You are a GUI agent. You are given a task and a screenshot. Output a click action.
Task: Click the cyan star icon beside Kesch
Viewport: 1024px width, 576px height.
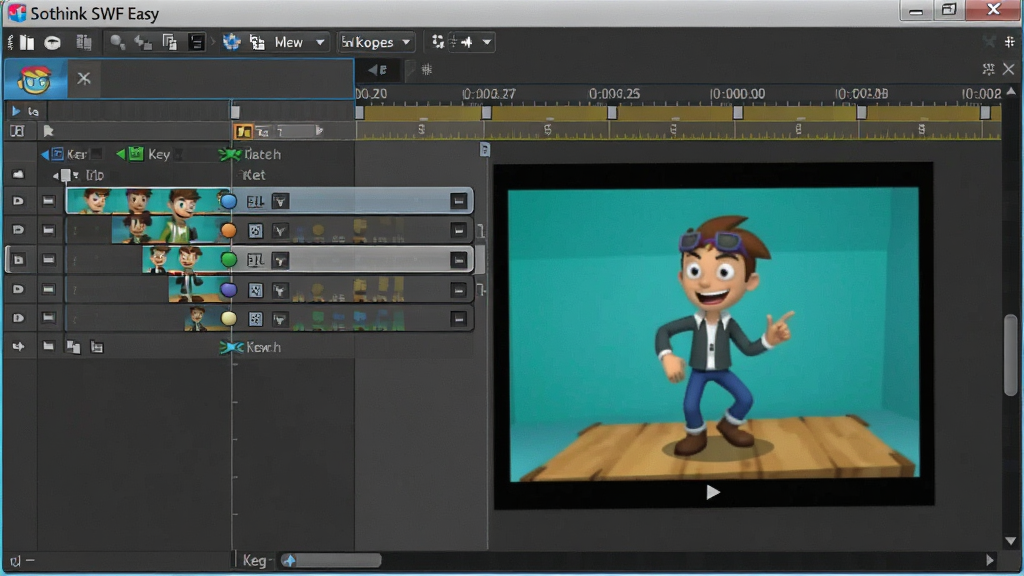point(231,347)
